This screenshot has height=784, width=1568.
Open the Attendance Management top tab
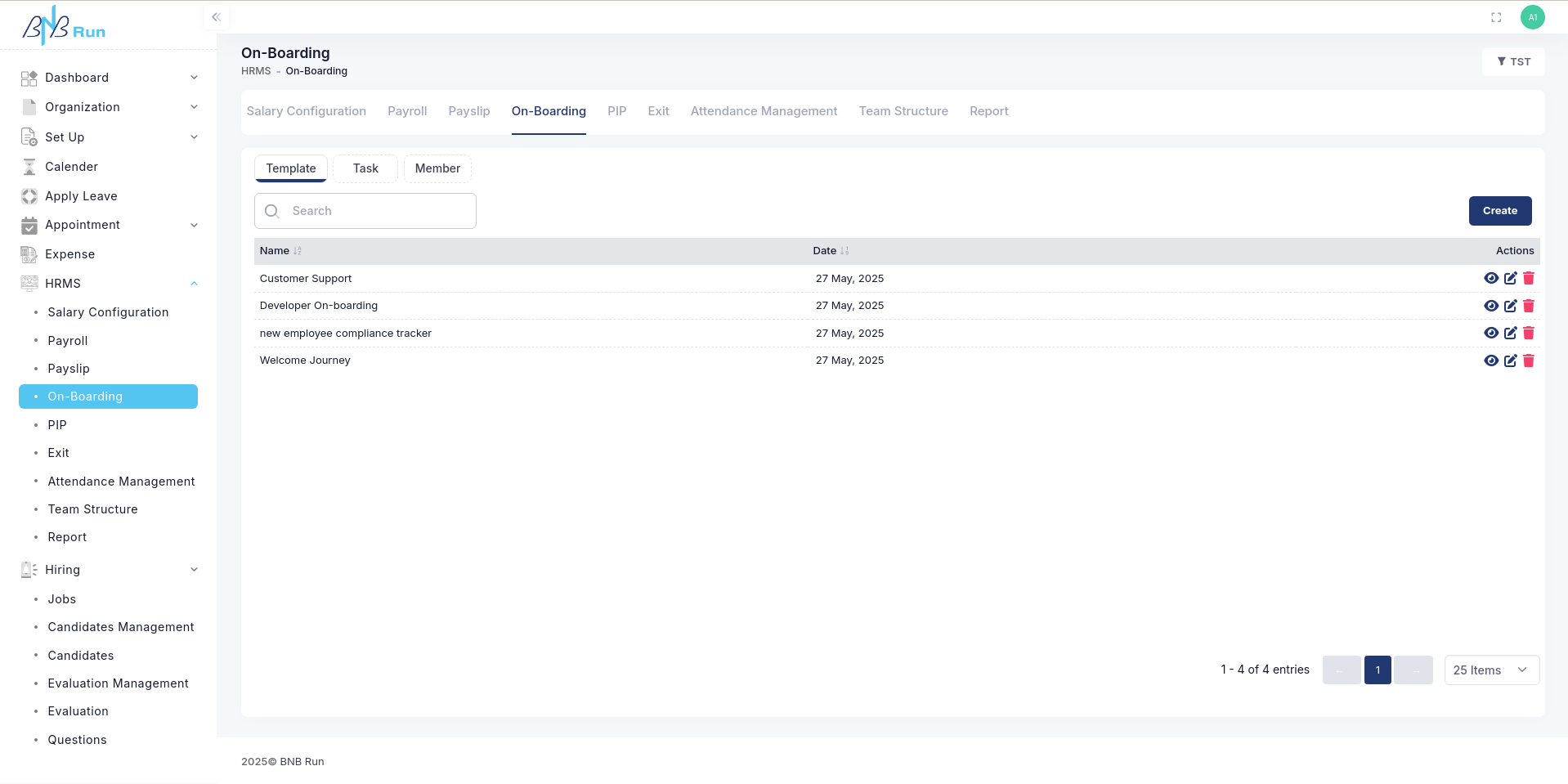point(764,111)
